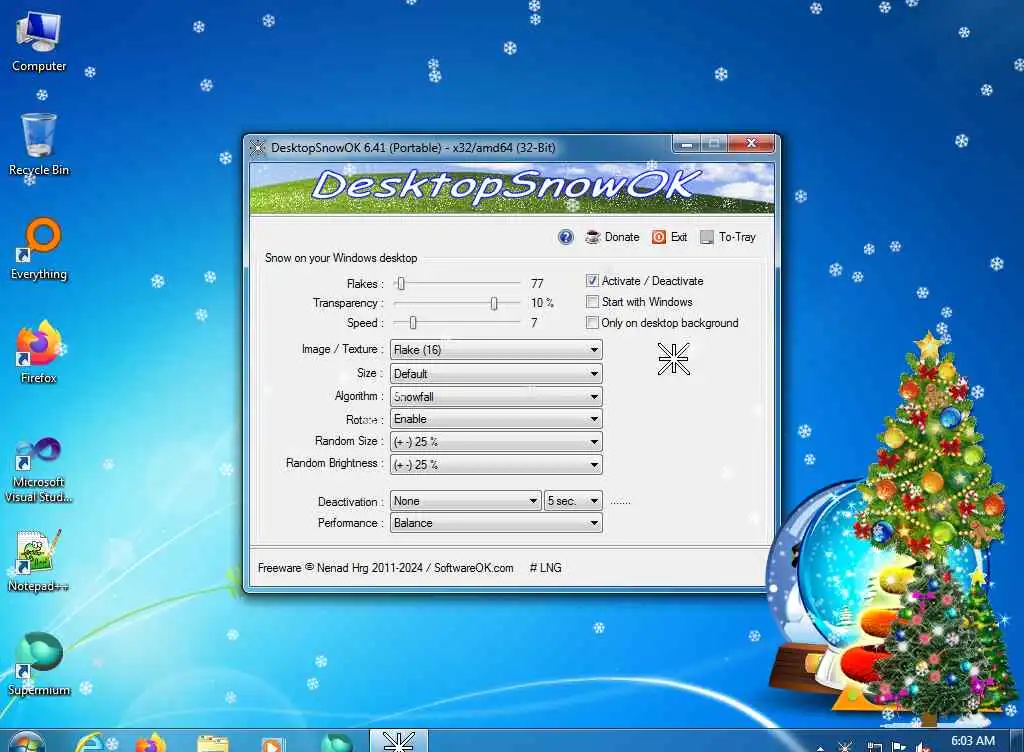
Task: Click the red Exit power icon
Action: tap(659, 237)
